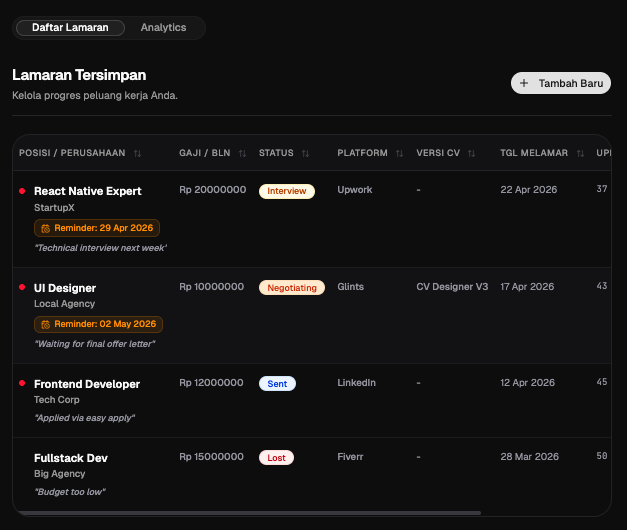Click the Lost status badge
627x530 pixels.
[276, 458]
